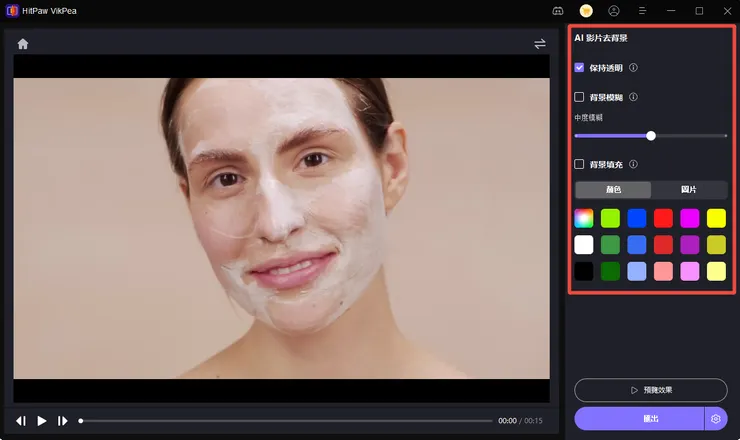Screen dimensions: 740x440
Task: Open the shopping cart purchase icon
Action: coord(586,11)
